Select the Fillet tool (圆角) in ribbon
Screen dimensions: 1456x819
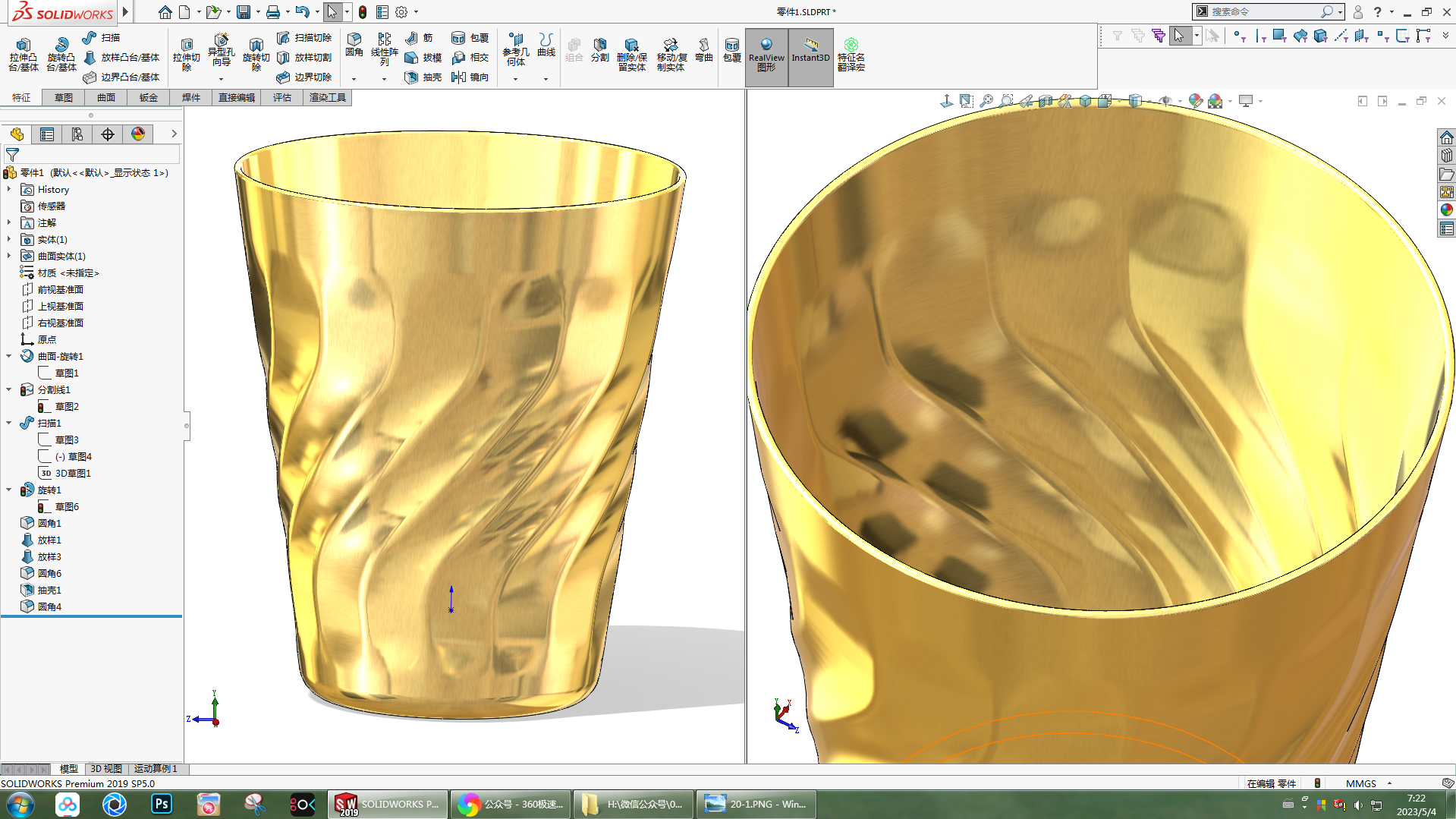pyautogui.click(x=354, y=45)
